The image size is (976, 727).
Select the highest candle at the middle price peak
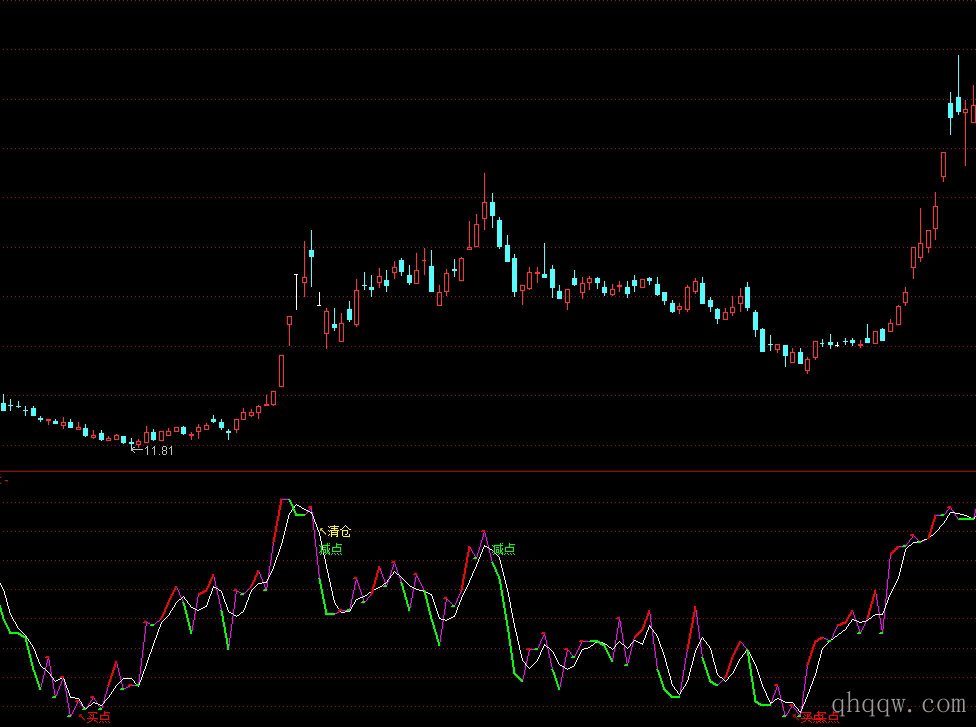485,208
